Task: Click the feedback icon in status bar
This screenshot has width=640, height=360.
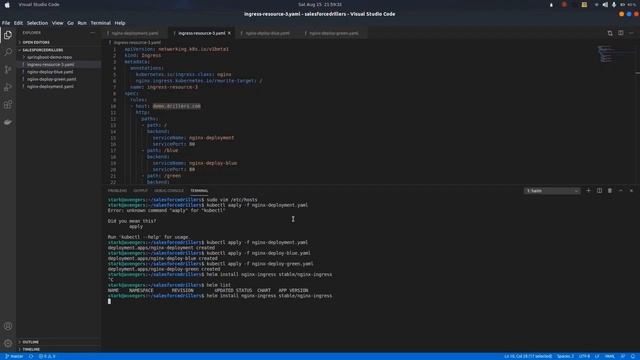Action: [623, 356]
